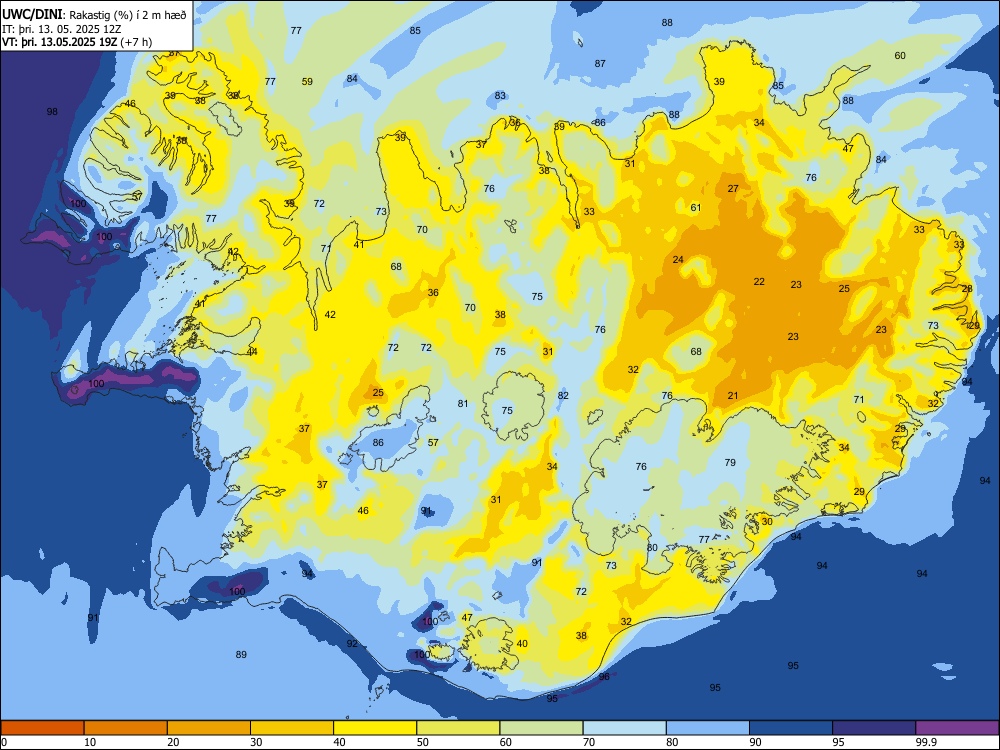Click the map value 79 on the large glacier
The width and height of the screenshot is (1000, 750).
(730, 462)
